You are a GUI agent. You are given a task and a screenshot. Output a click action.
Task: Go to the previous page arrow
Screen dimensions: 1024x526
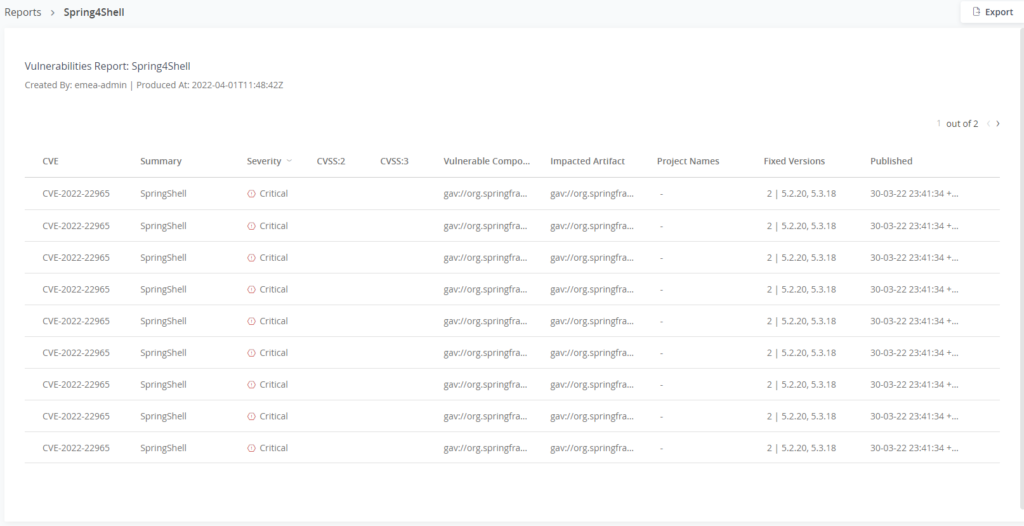tap(989, 124)
